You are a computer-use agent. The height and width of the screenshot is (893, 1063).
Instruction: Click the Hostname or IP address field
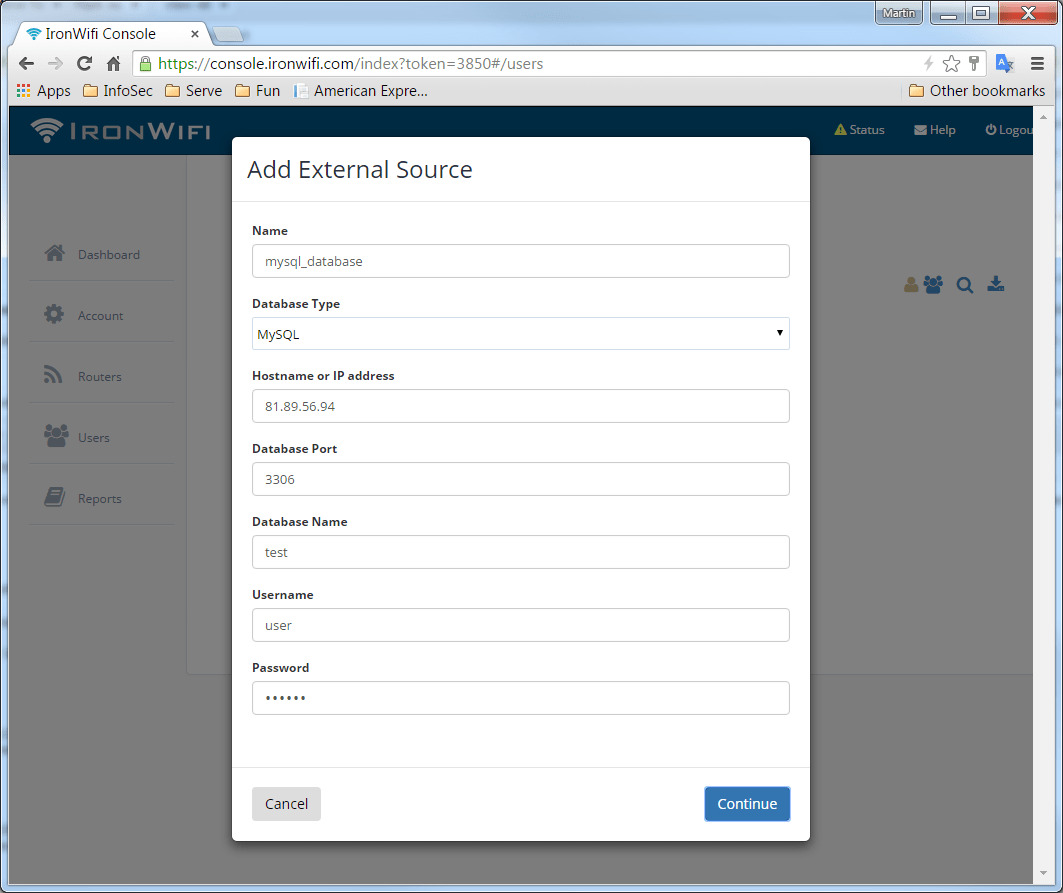pyautogui.click(x=520, y=407)
